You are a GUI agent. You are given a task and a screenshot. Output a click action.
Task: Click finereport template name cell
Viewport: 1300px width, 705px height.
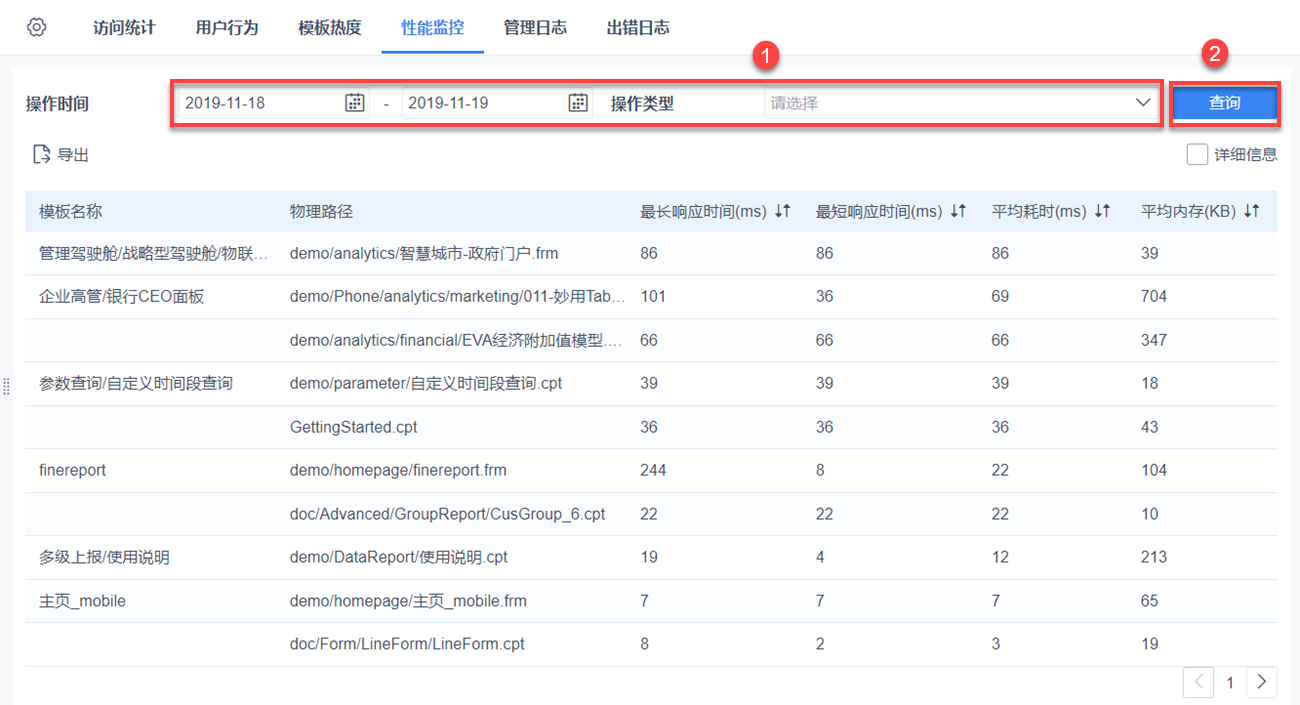tap(72, 470)
